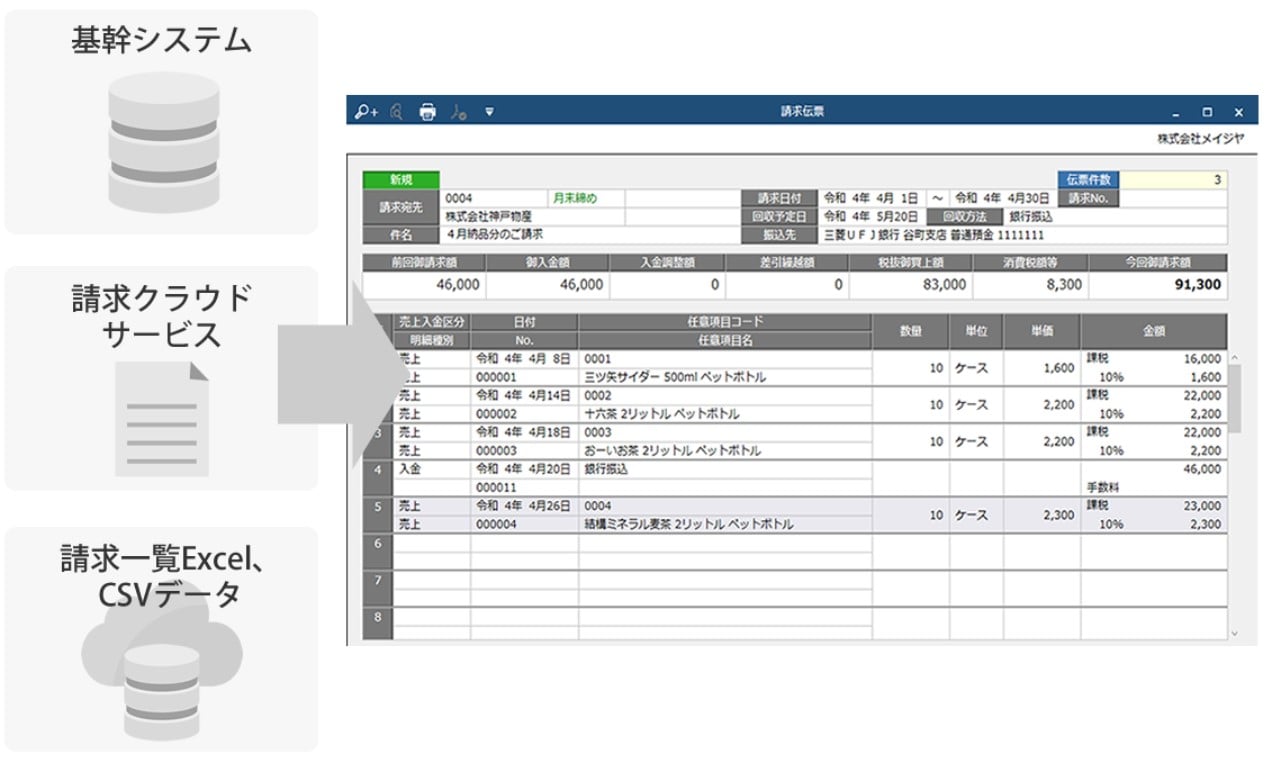Minimize the 請求伝票 window
Viewport: 1271px width, 767px height.
[x=1175, y=113]
